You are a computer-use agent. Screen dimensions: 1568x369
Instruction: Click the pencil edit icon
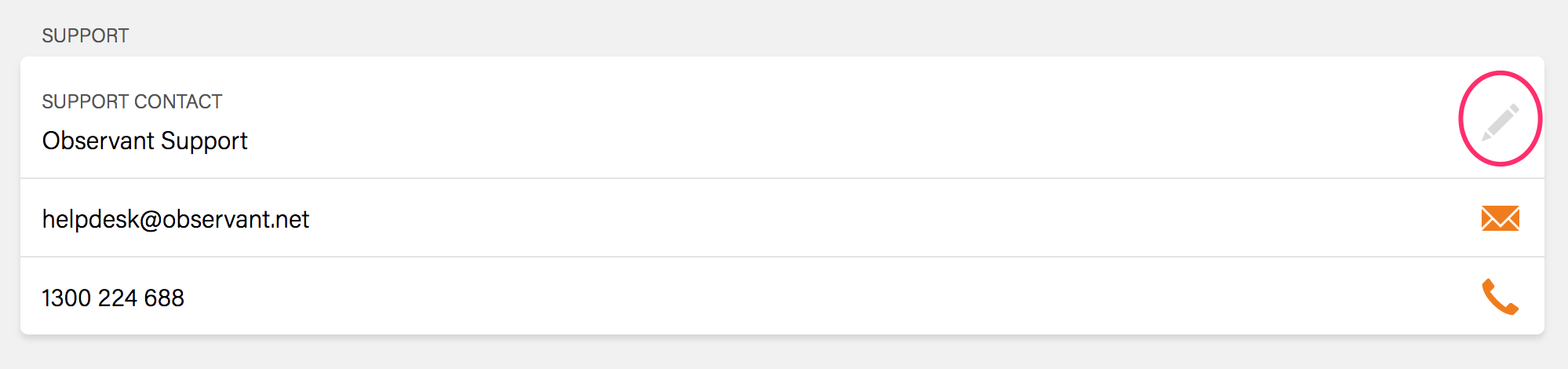tap(1500, 122)
